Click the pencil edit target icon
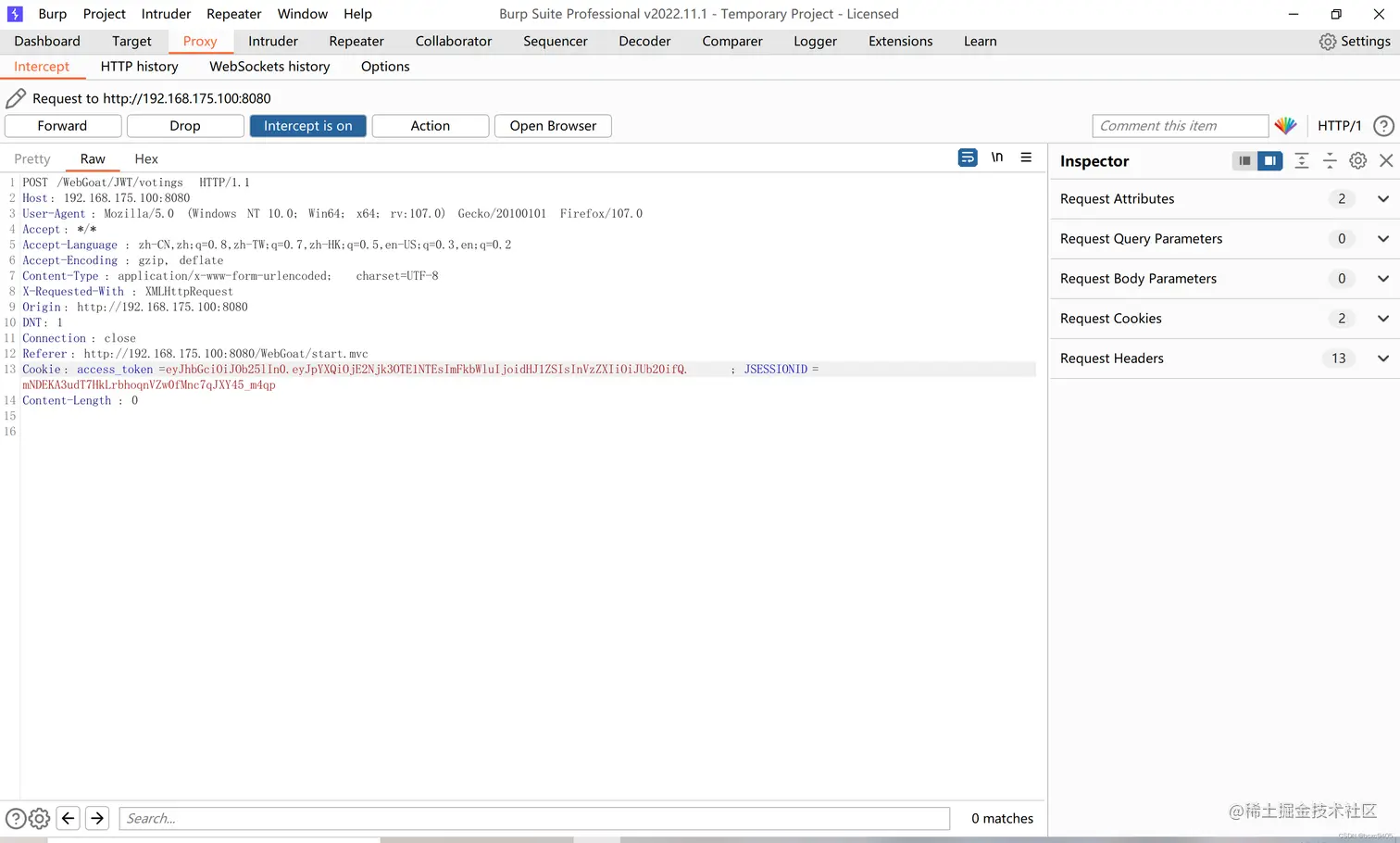 click(x=16, y=98)
